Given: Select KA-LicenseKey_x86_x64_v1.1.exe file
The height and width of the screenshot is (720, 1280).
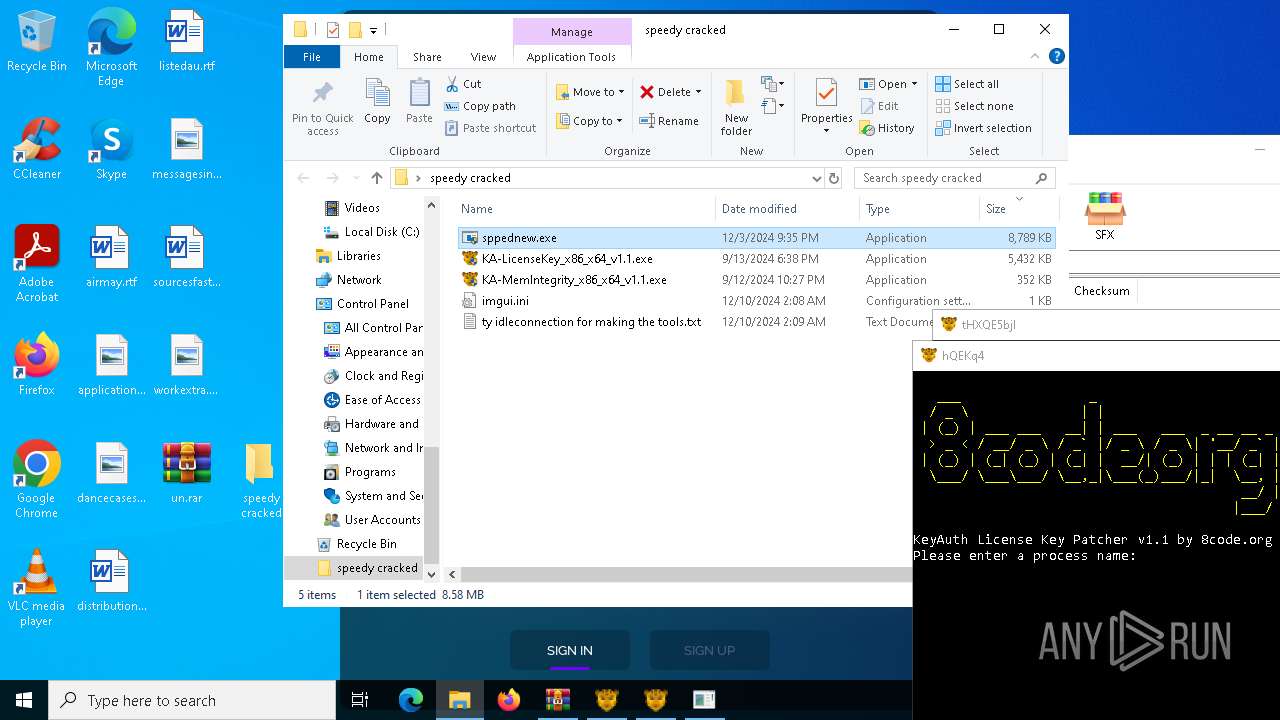Looking at the screenshot, I should tap(757, 259).
